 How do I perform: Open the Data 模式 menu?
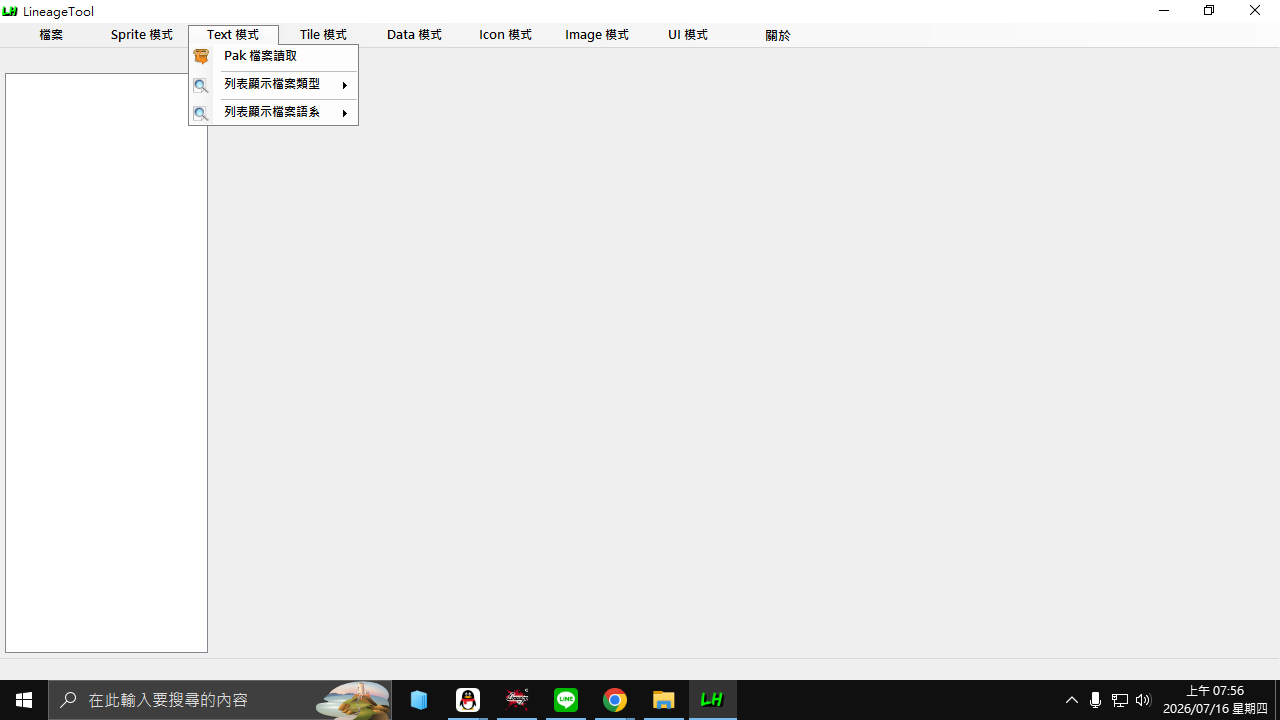point(414,35)
